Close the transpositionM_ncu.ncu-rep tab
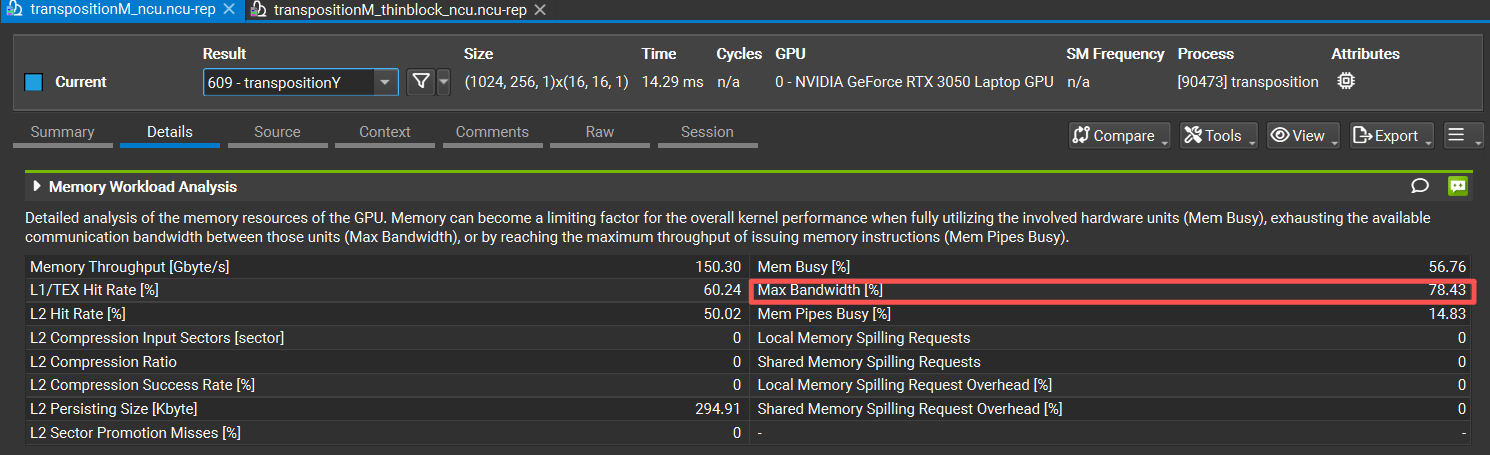Viewport: 1490px width, 455px height. click(228, 10)
